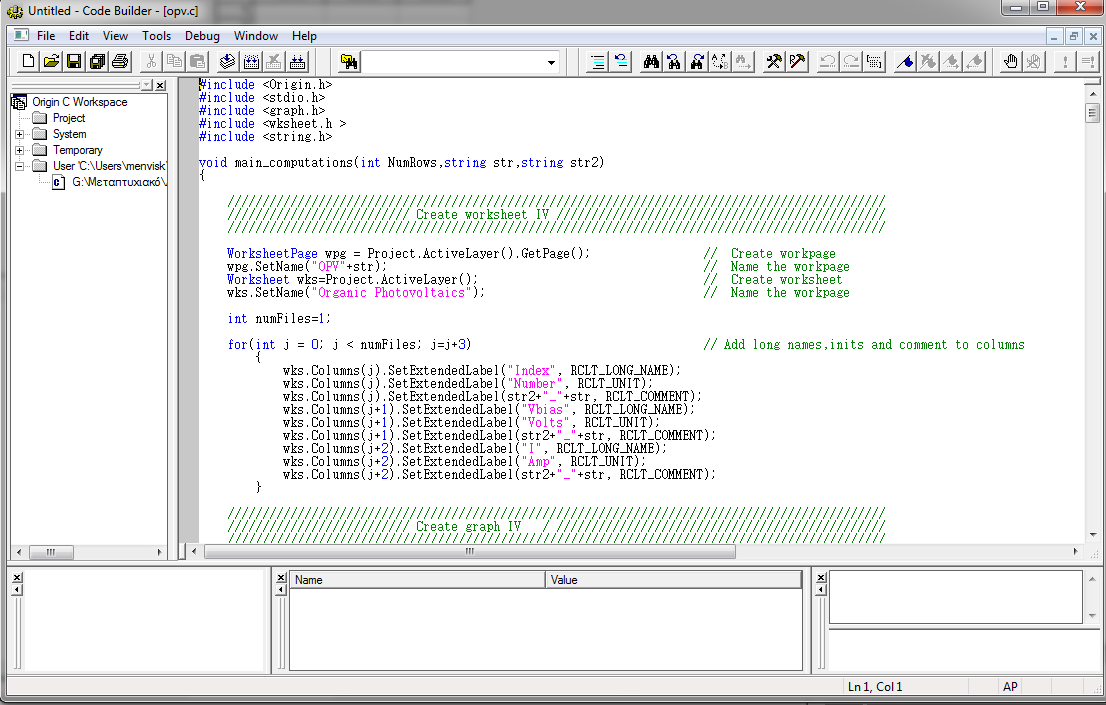The height and width of the screenshot is (705, 1106).
Task: Close the workspace tree panel
Action: (x=161, y=85)
